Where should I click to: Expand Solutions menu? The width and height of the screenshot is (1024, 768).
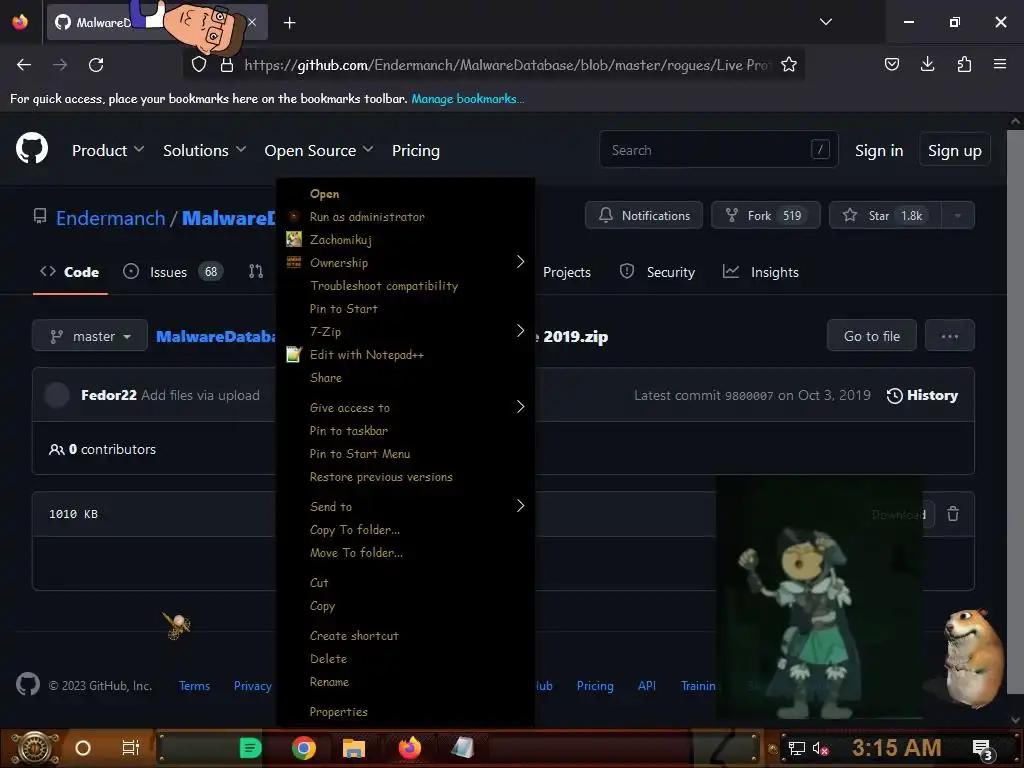(x=204, y=150)
